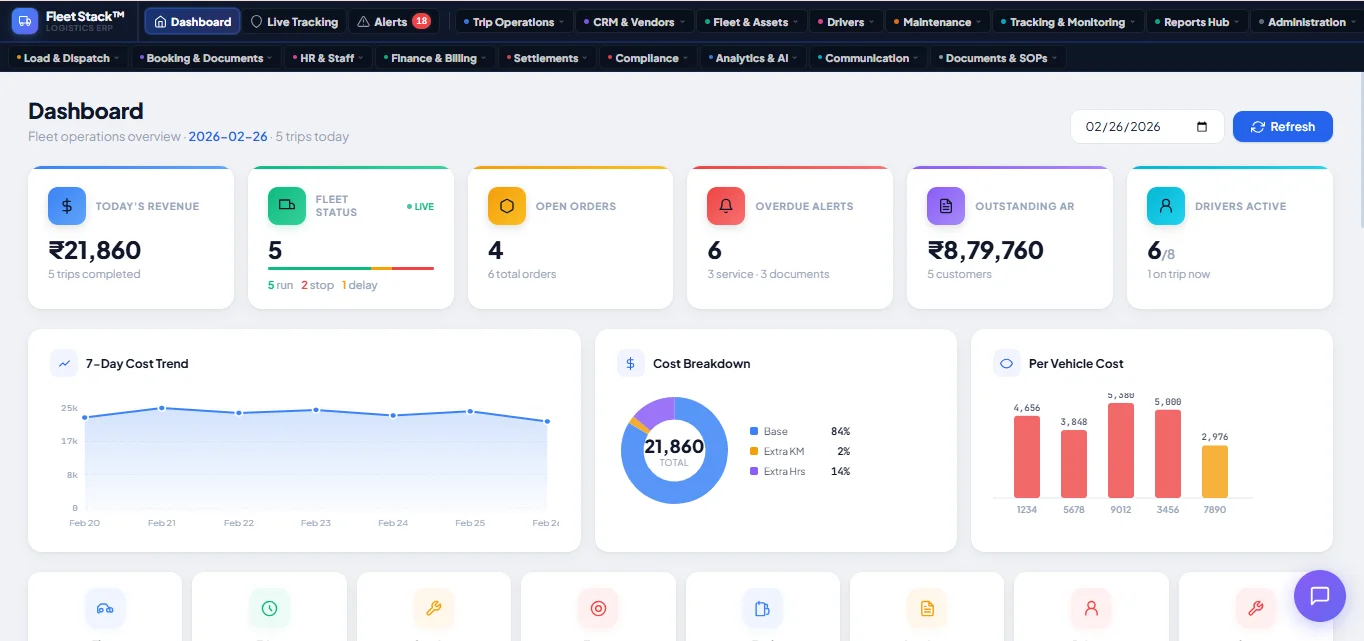1364x641 pixels.
Task: Click the red person quick-action icon
Action: pyautogui.click(x=1091, y=608)
